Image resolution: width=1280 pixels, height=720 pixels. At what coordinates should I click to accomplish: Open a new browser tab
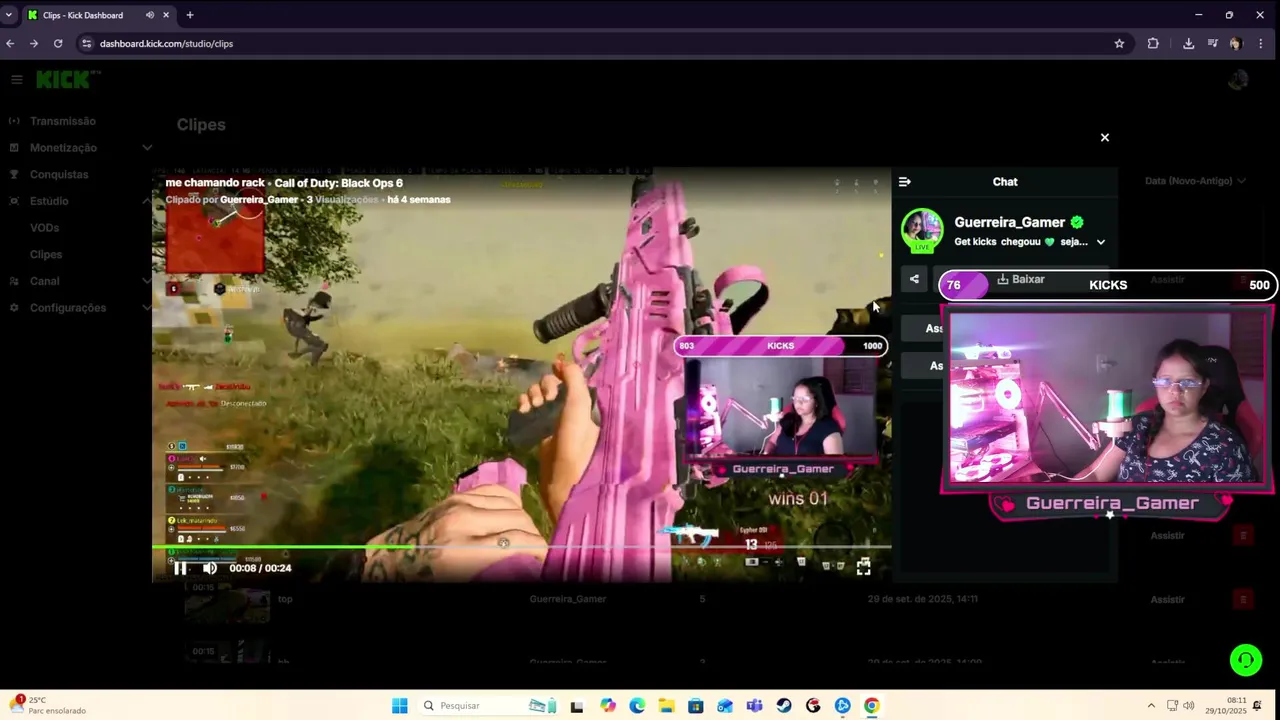coord(190,15)
